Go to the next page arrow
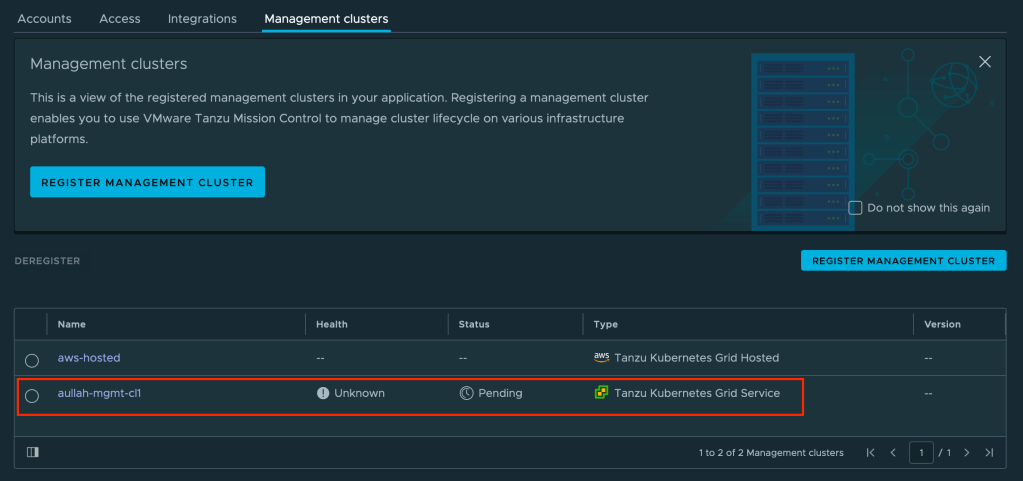 click(966, 453)
